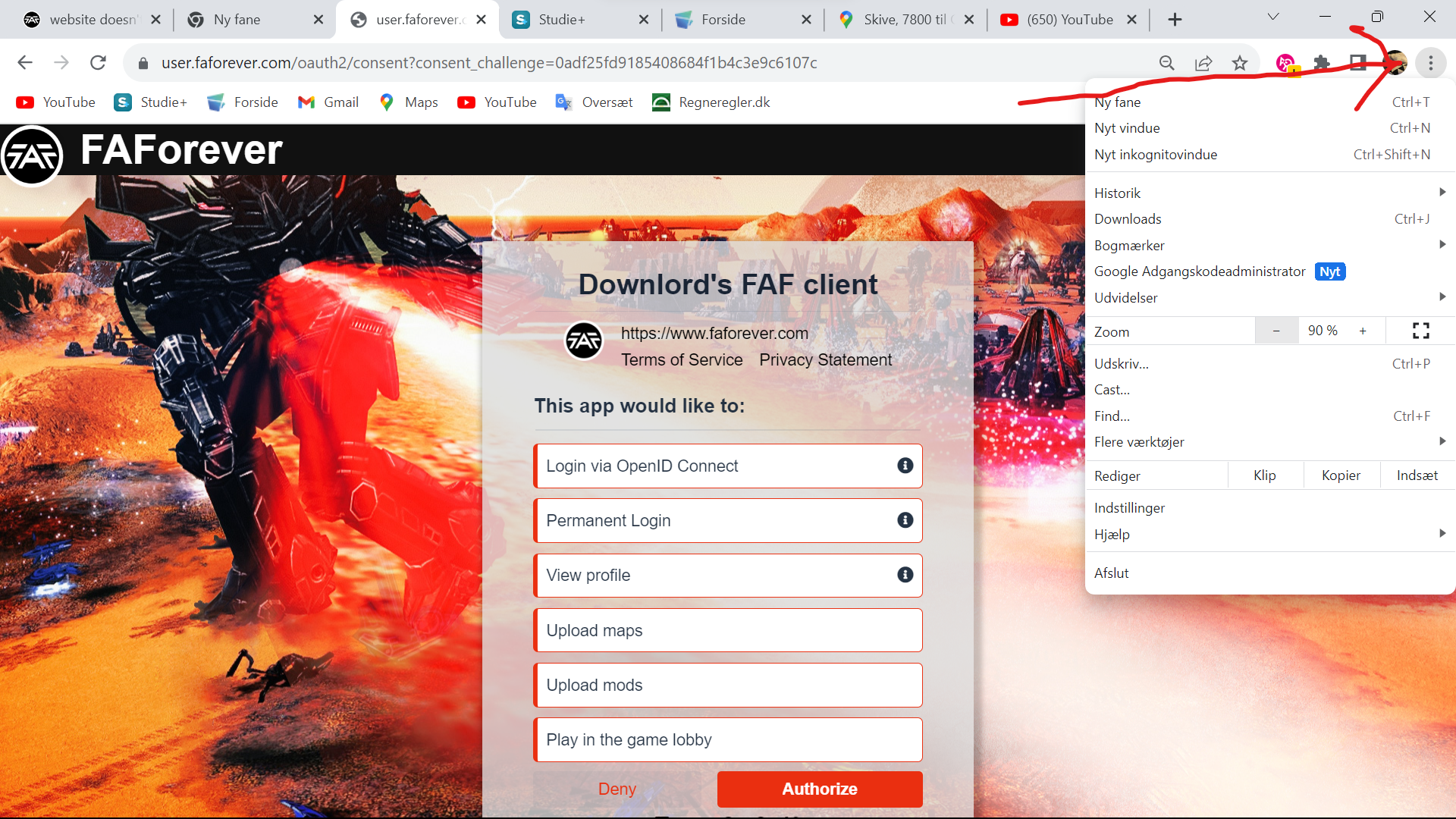
Task: Open Gmail bookmark
Action: tap(328, 102)
